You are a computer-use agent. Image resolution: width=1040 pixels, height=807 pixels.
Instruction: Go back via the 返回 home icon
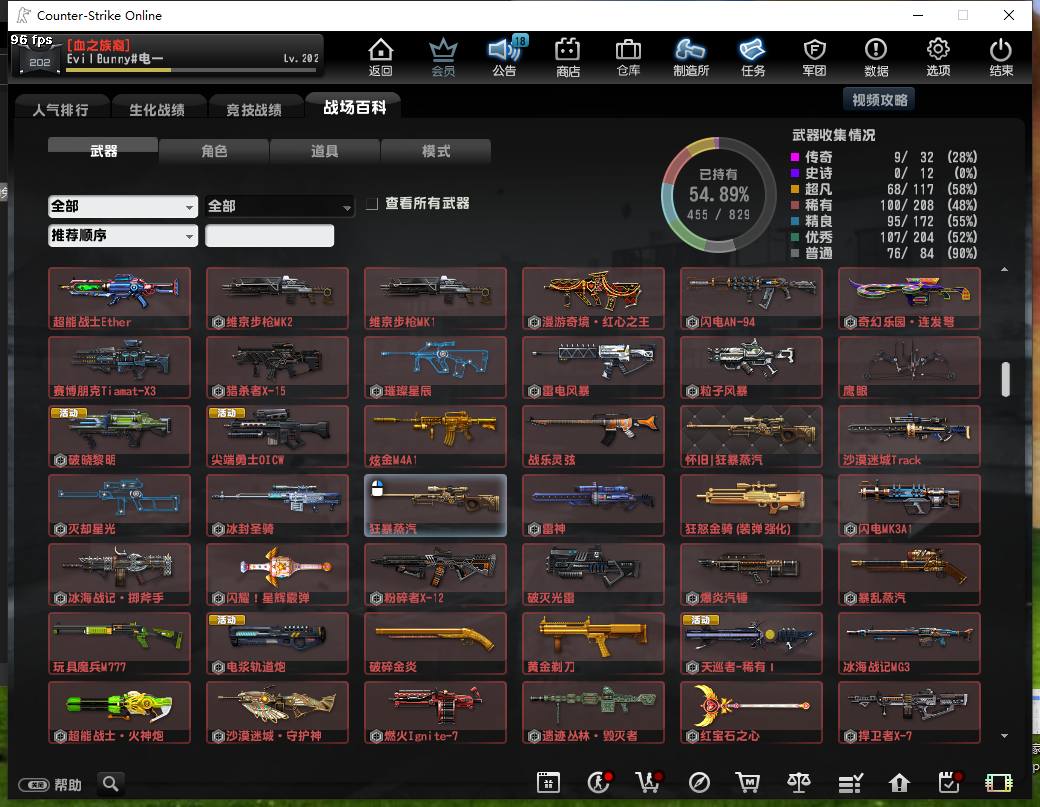tap(381, 56)
